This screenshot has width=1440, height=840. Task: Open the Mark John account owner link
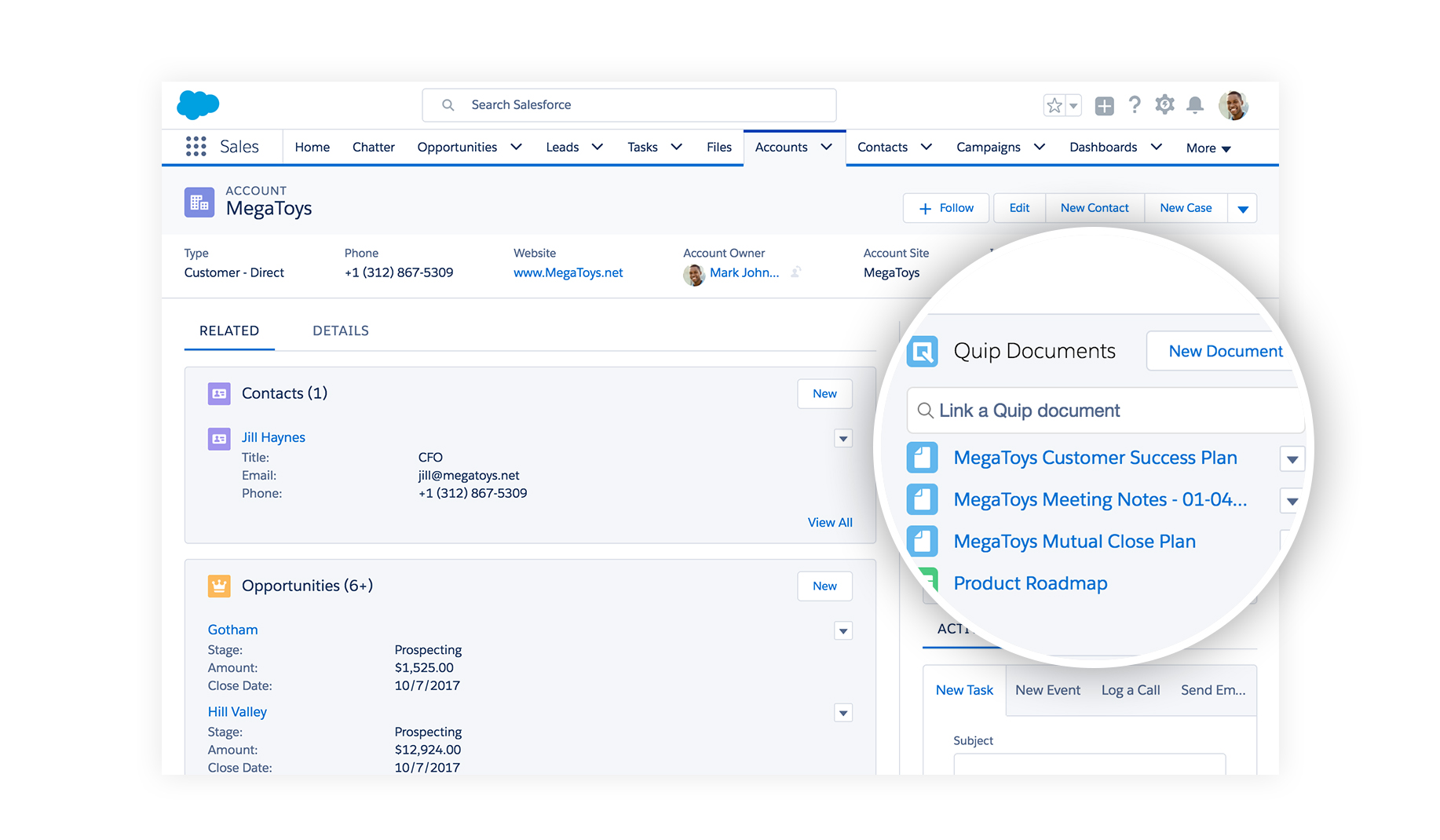click(744, 272)
